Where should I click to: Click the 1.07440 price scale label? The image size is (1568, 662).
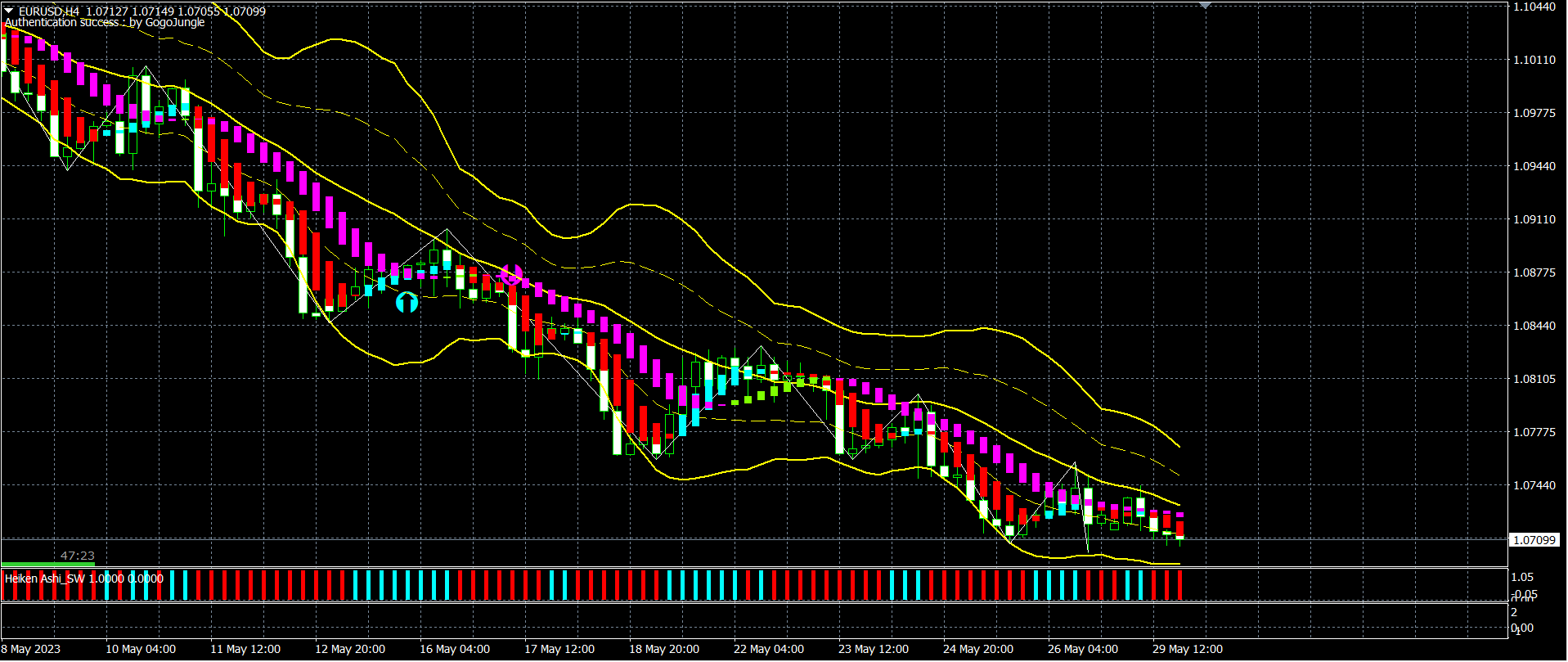click(1534, 485)
